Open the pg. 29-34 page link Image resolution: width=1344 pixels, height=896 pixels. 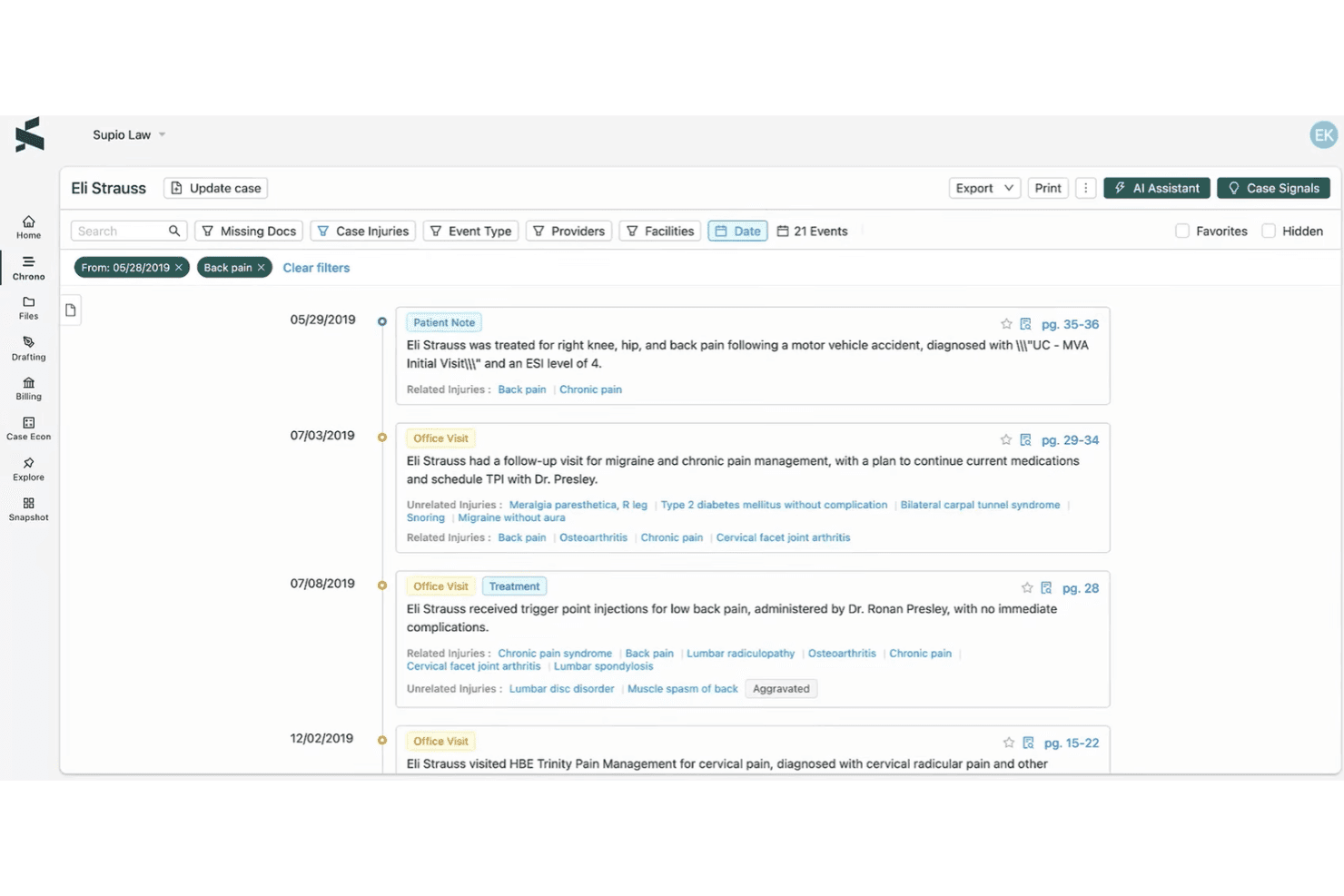(1070, 439)
